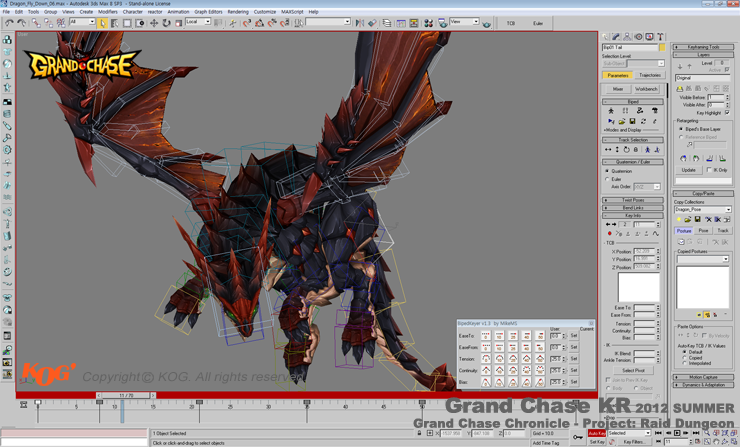Select the Euler radio button
This screenshot has width=740, height=447.
(607, 179)
